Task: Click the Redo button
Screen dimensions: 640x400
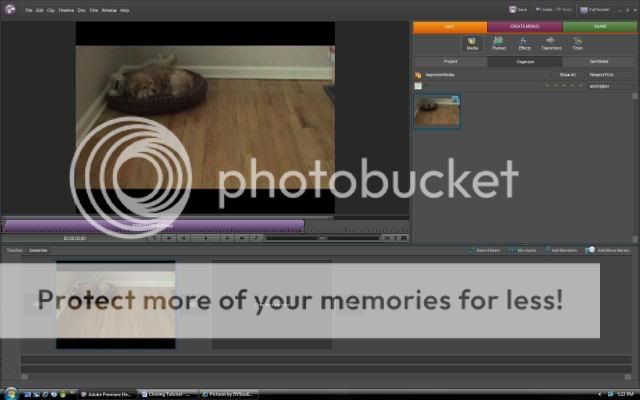Action: 564,9
